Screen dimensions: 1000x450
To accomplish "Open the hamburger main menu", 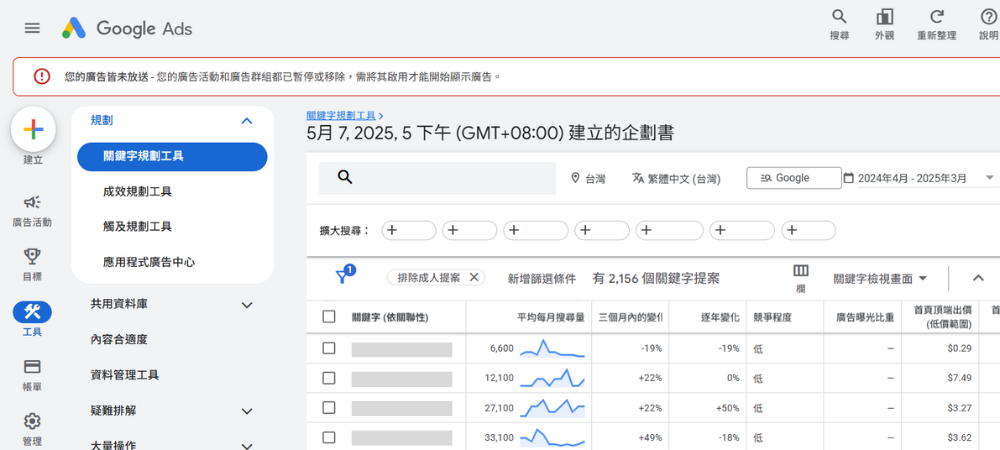I will click(x=32, y=29).
